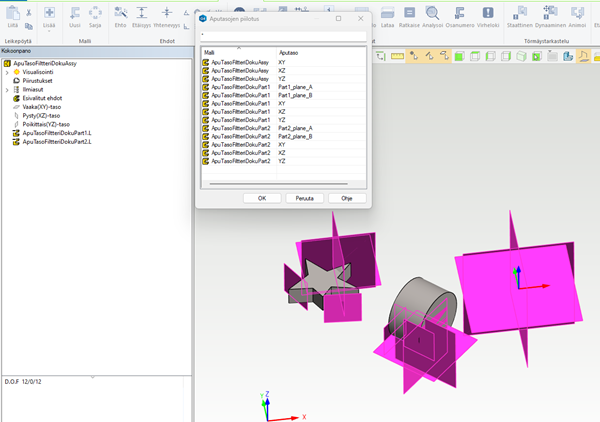Select Vaaka(XY)-taso in the assembly tree
Viewport: 600px width, 422px height.
tap(44, 107)
